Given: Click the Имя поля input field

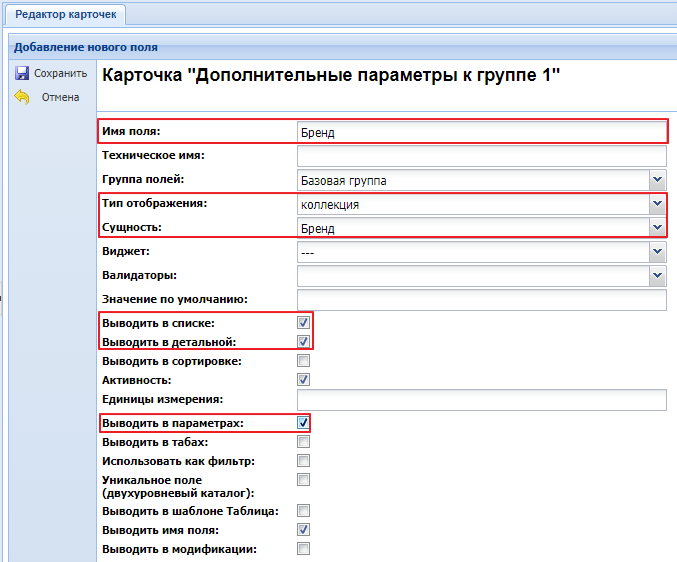Looking at the screenshot, I should coord(482,132).
